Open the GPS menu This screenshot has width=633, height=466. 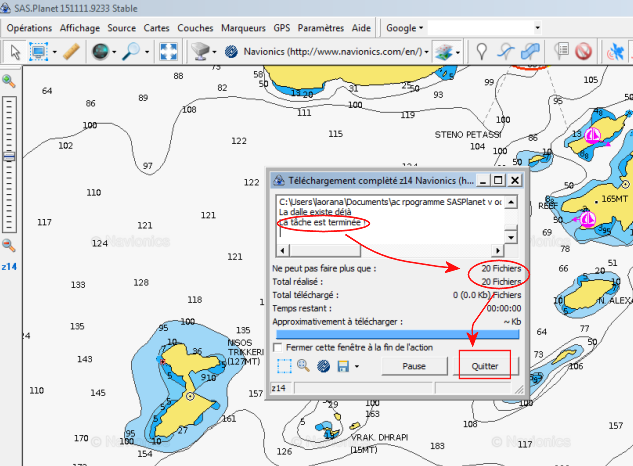281,28
